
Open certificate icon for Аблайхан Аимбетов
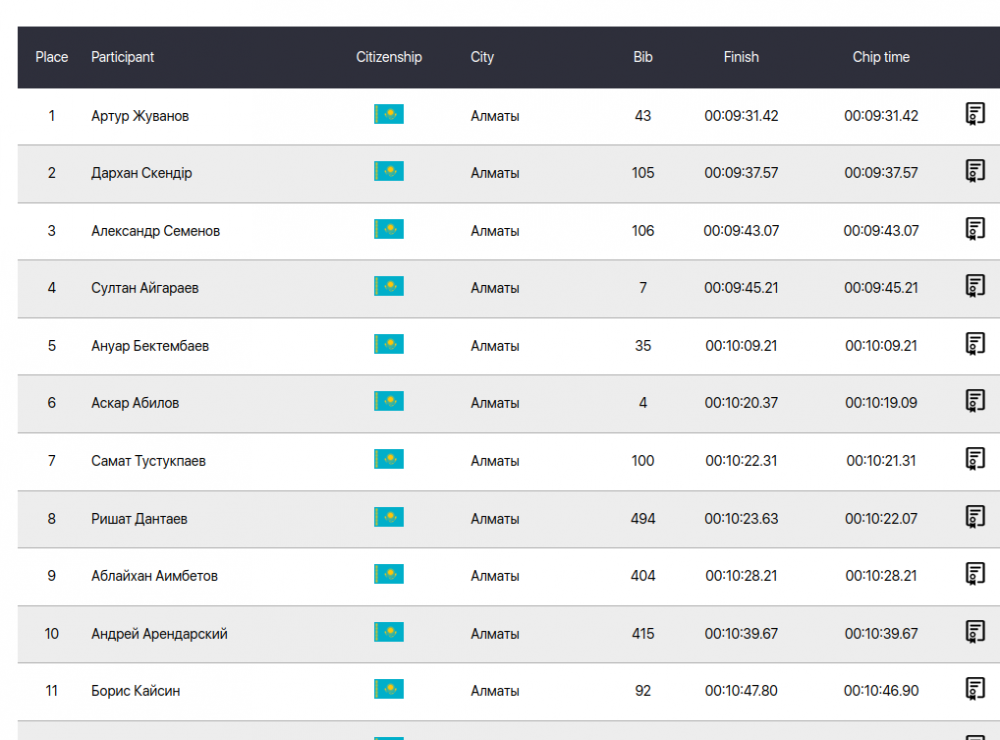pos(975,574)
